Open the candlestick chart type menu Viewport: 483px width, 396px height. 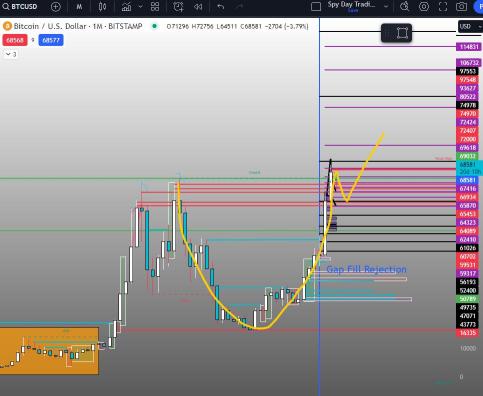102,7
